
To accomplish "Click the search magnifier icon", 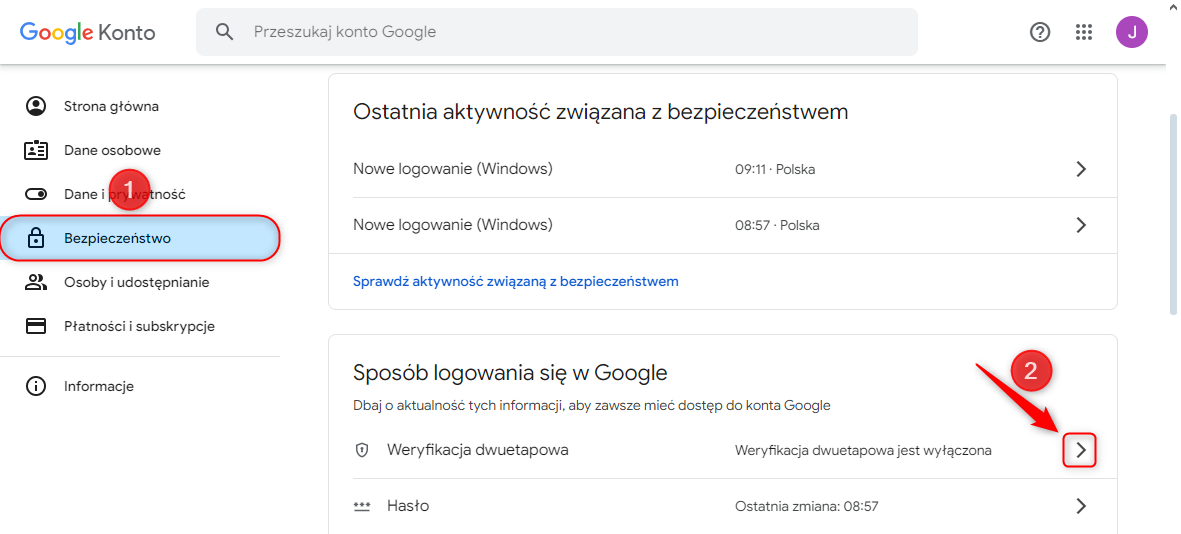I will coord(225,32).
